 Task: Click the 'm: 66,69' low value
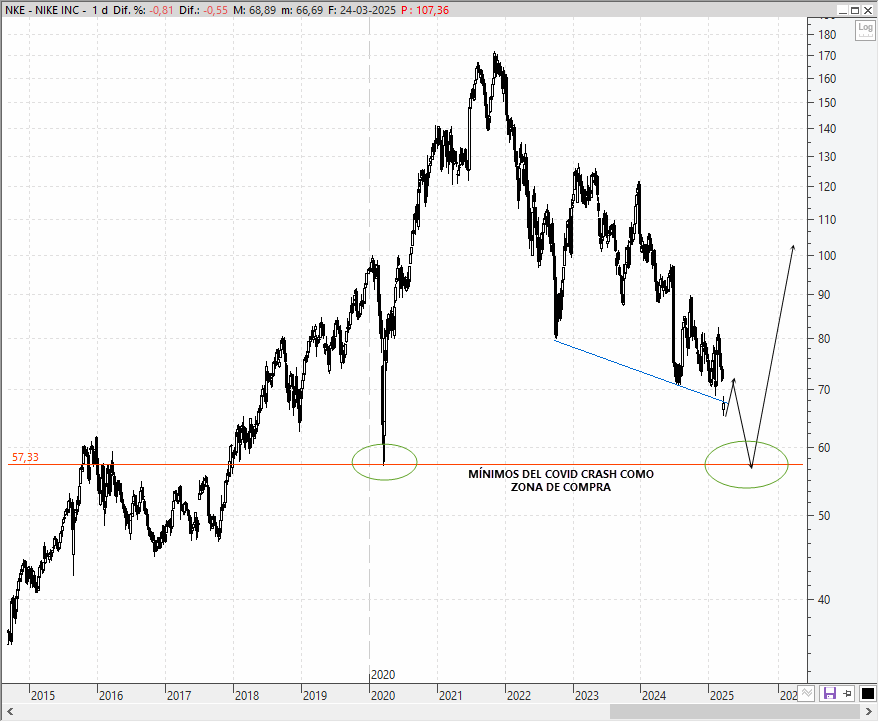pyautogui.click(x=302, y=10)
